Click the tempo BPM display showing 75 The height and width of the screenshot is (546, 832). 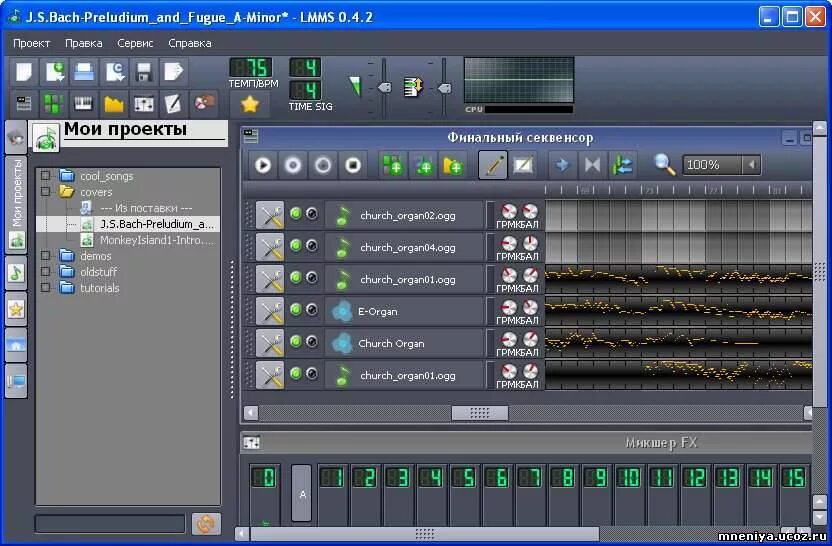[250, 67]
